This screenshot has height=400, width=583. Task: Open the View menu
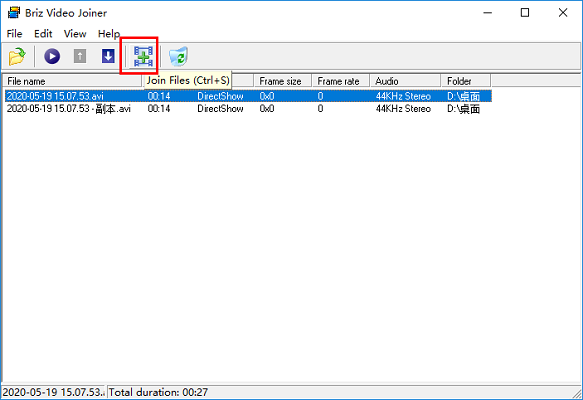pyautogui.click(x=75, y=34)
